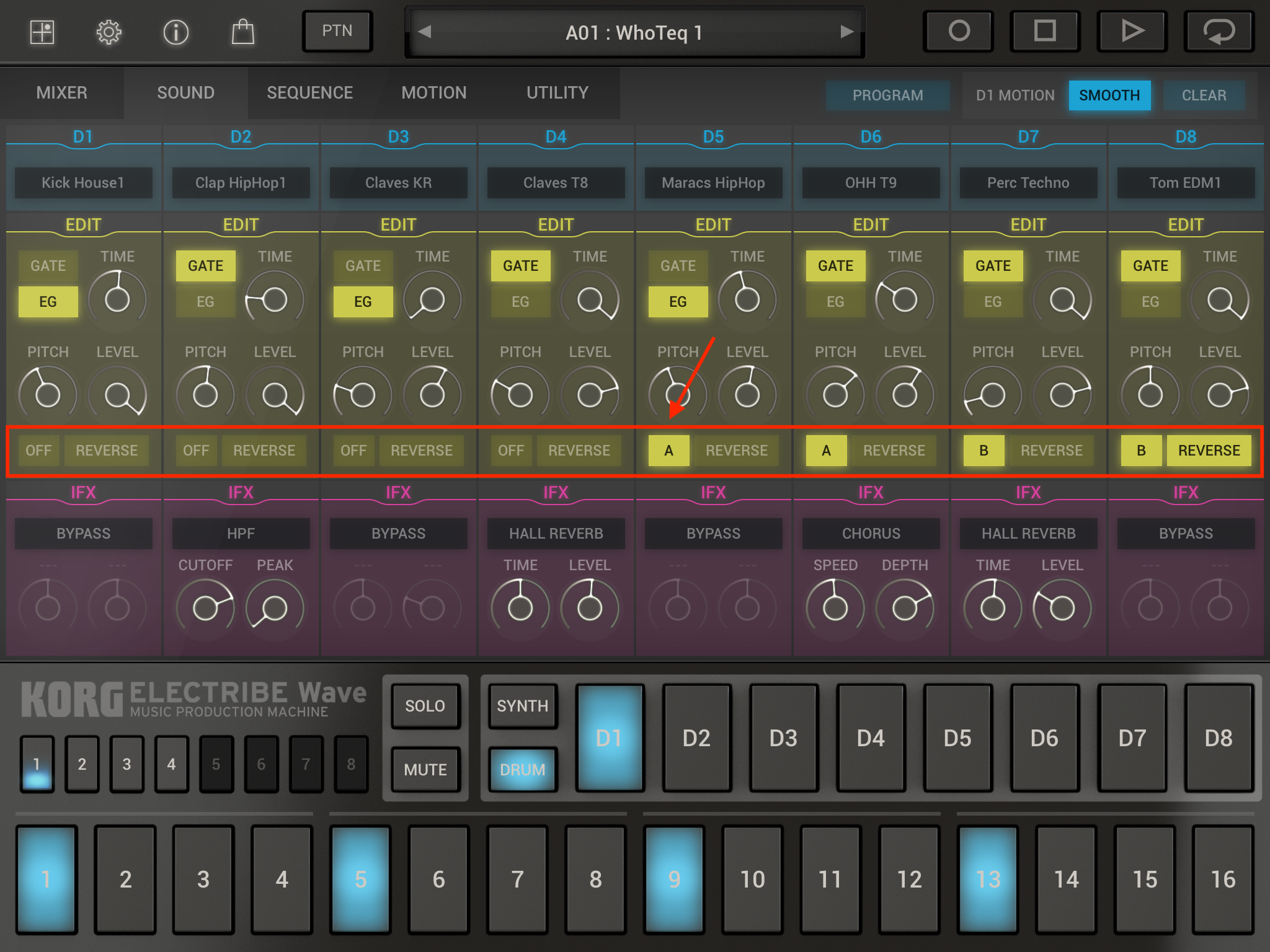Viewport: 1270px width, 952px height.
Task: Enable EG mode on D2
Action: tap(206, 302)
